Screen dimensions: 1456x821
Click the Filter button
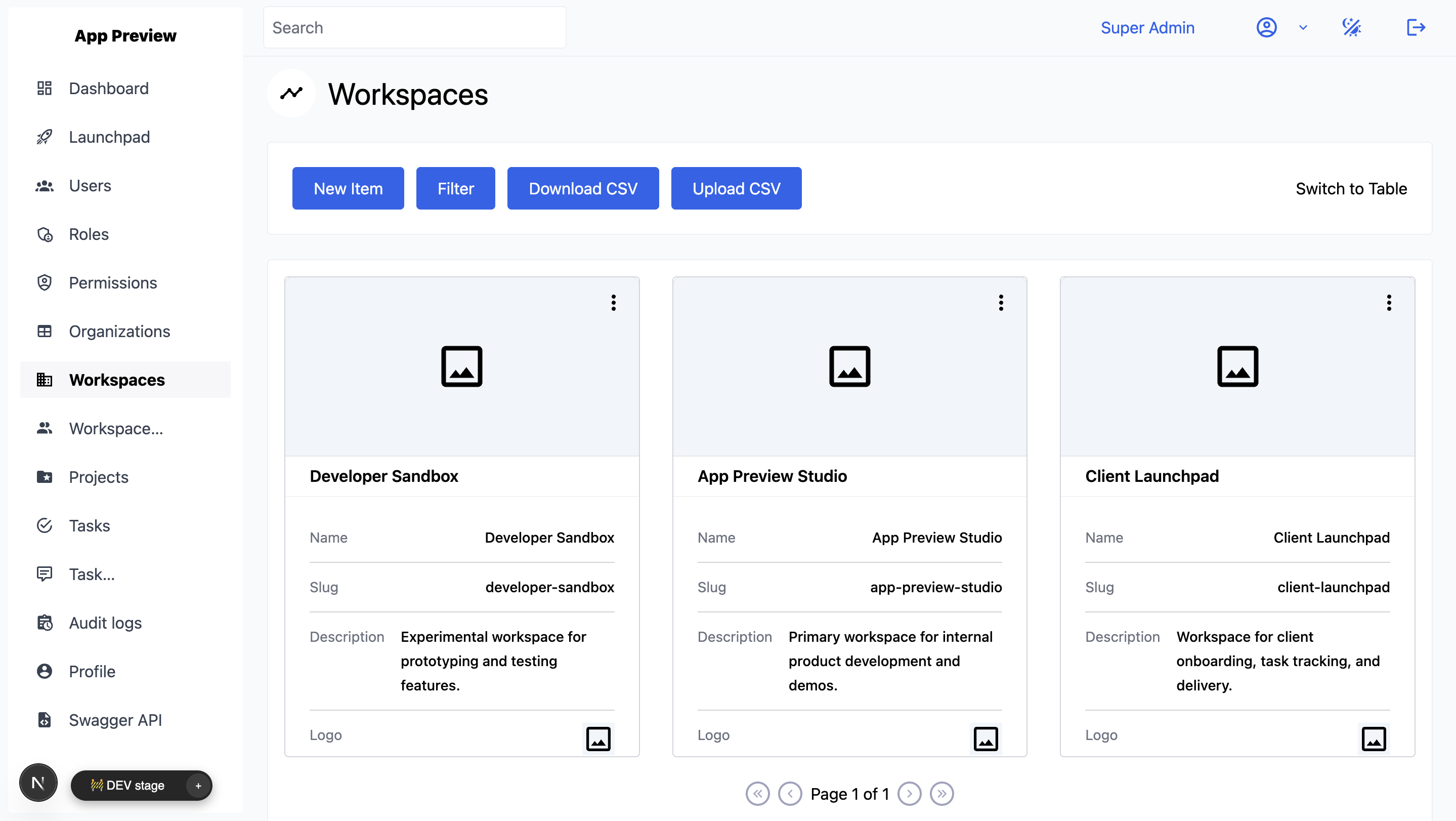pyautogui.click(x=455, y=188)
